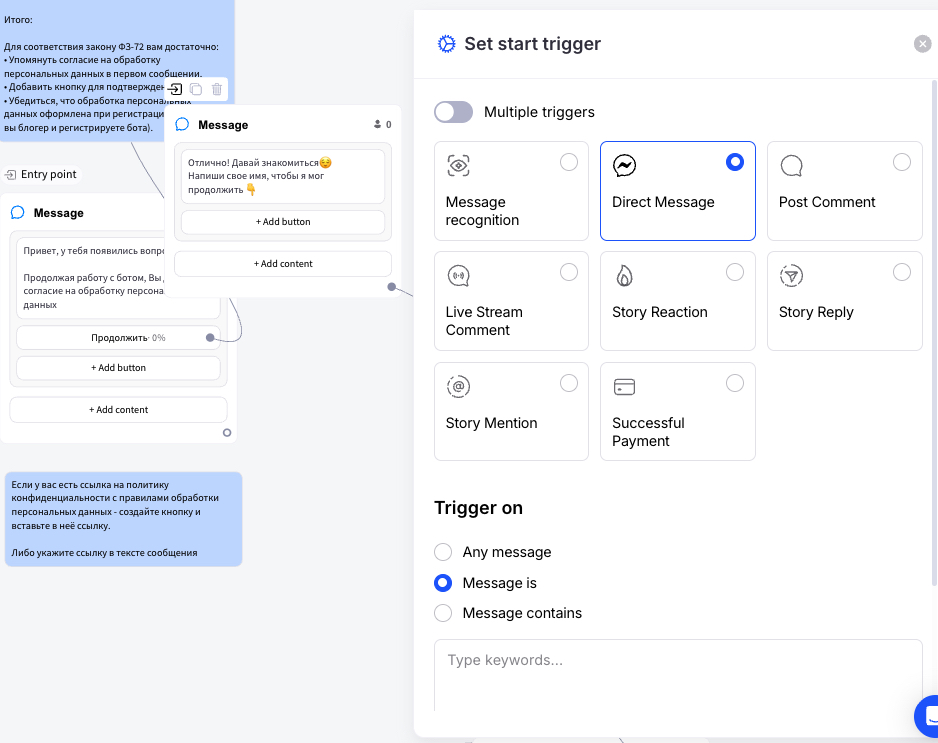Close the Set start trigger panel
The height and width of the screenshot is (743, 938).
922,44
